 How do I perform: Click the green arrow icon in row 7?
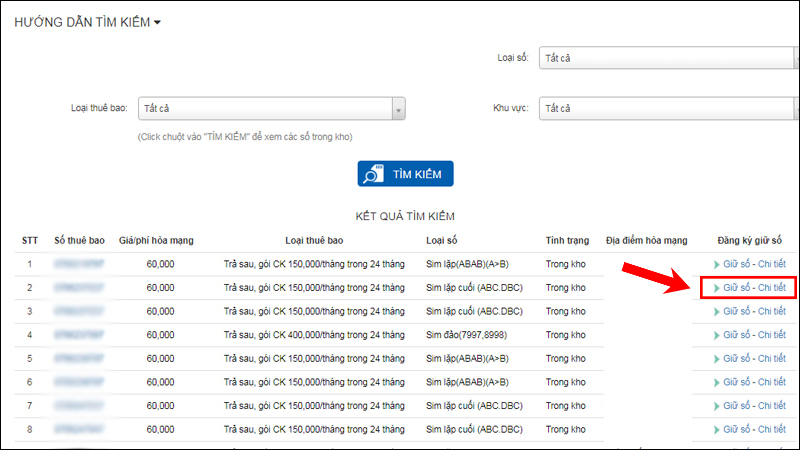click(x=716, y=405)
